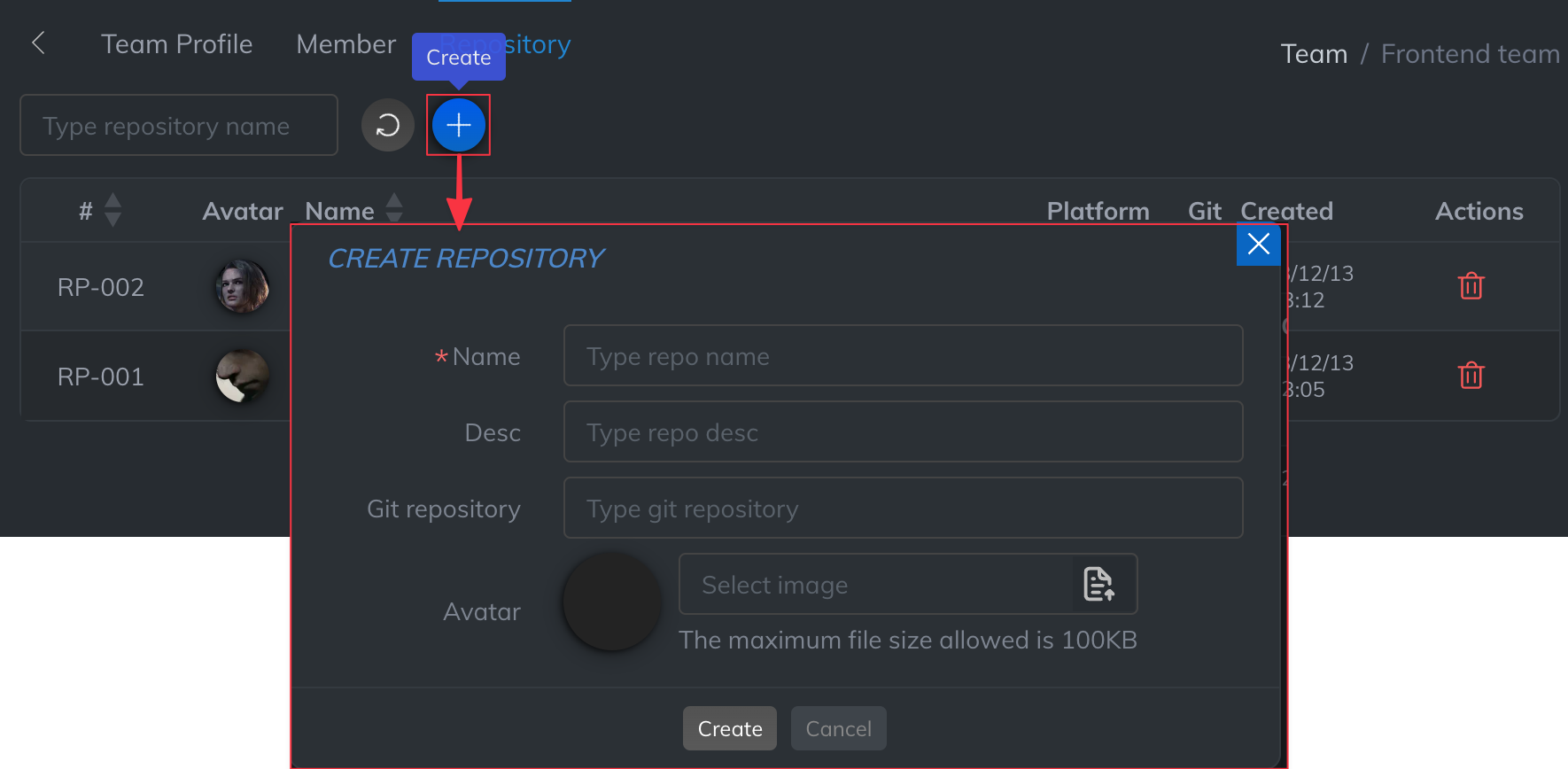Sort table by # column
1568x769 pixels.
(113, 211)
